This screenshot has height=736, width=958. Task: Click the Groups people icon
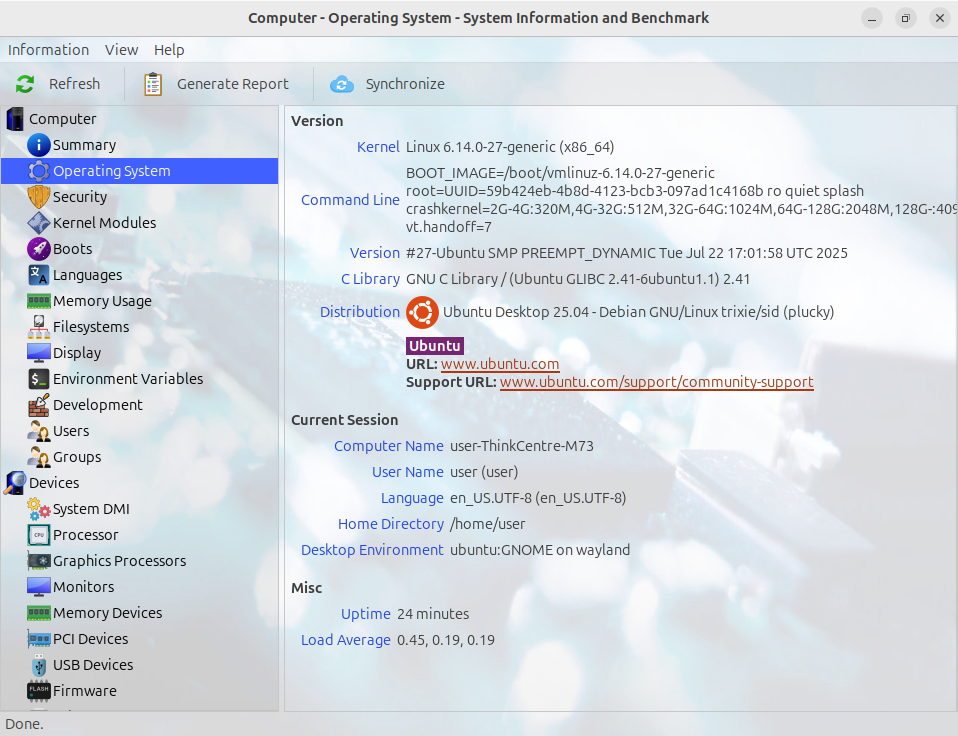pos(38,456)
